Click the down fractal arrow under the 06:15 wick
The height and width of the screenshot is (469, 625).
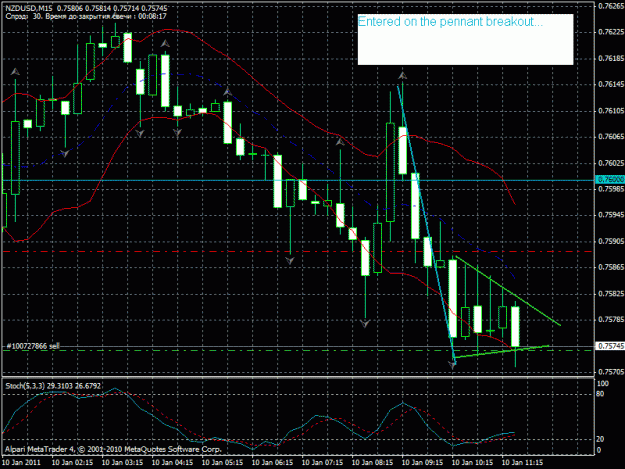pyautogui.click(x=290, y=261)
